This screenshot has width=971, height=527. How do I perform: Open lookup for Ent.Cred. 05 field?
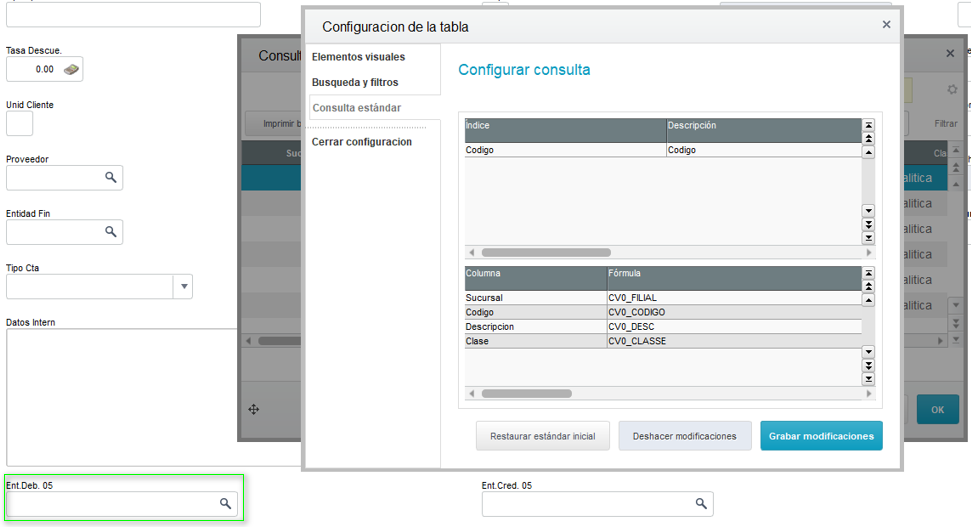point(701,503)
